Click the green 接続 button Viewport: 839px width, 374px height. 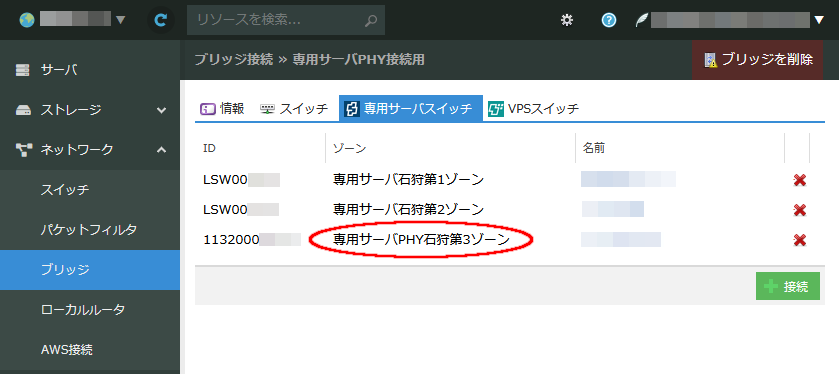point(788,286)
